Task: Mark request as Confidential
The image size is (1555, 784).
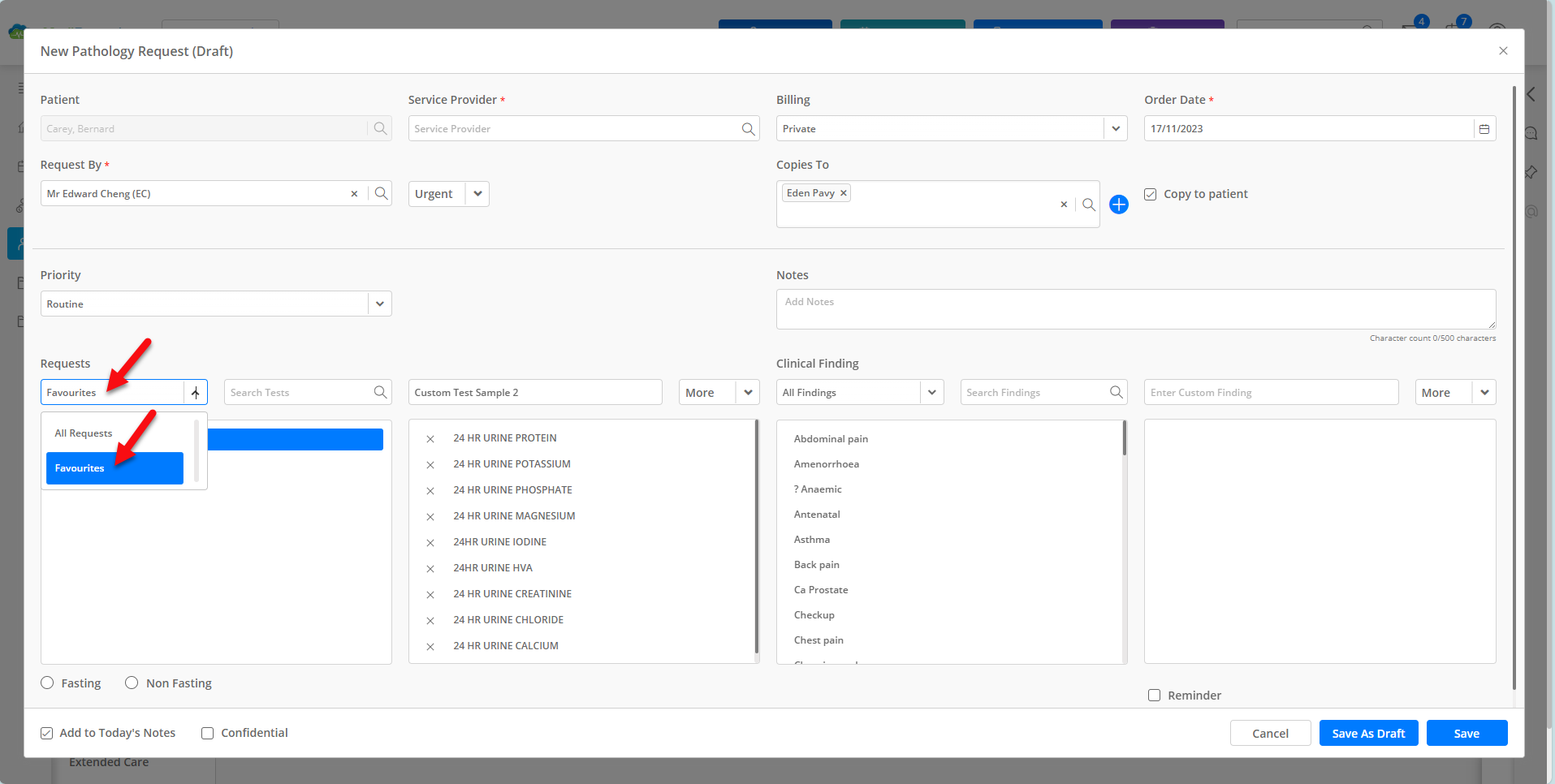Action: click(x=208, y=733)
